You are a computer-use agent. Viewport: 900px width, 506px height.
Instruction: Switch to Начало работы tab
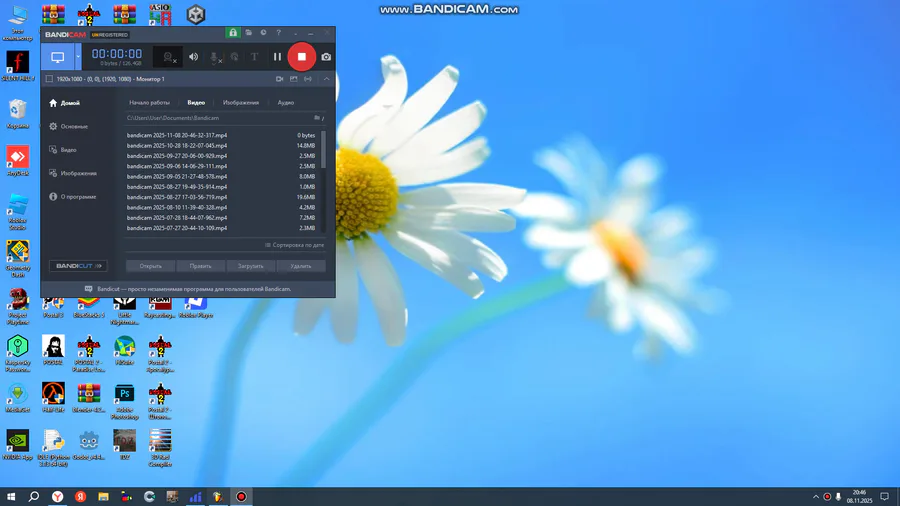click(149, 103)
